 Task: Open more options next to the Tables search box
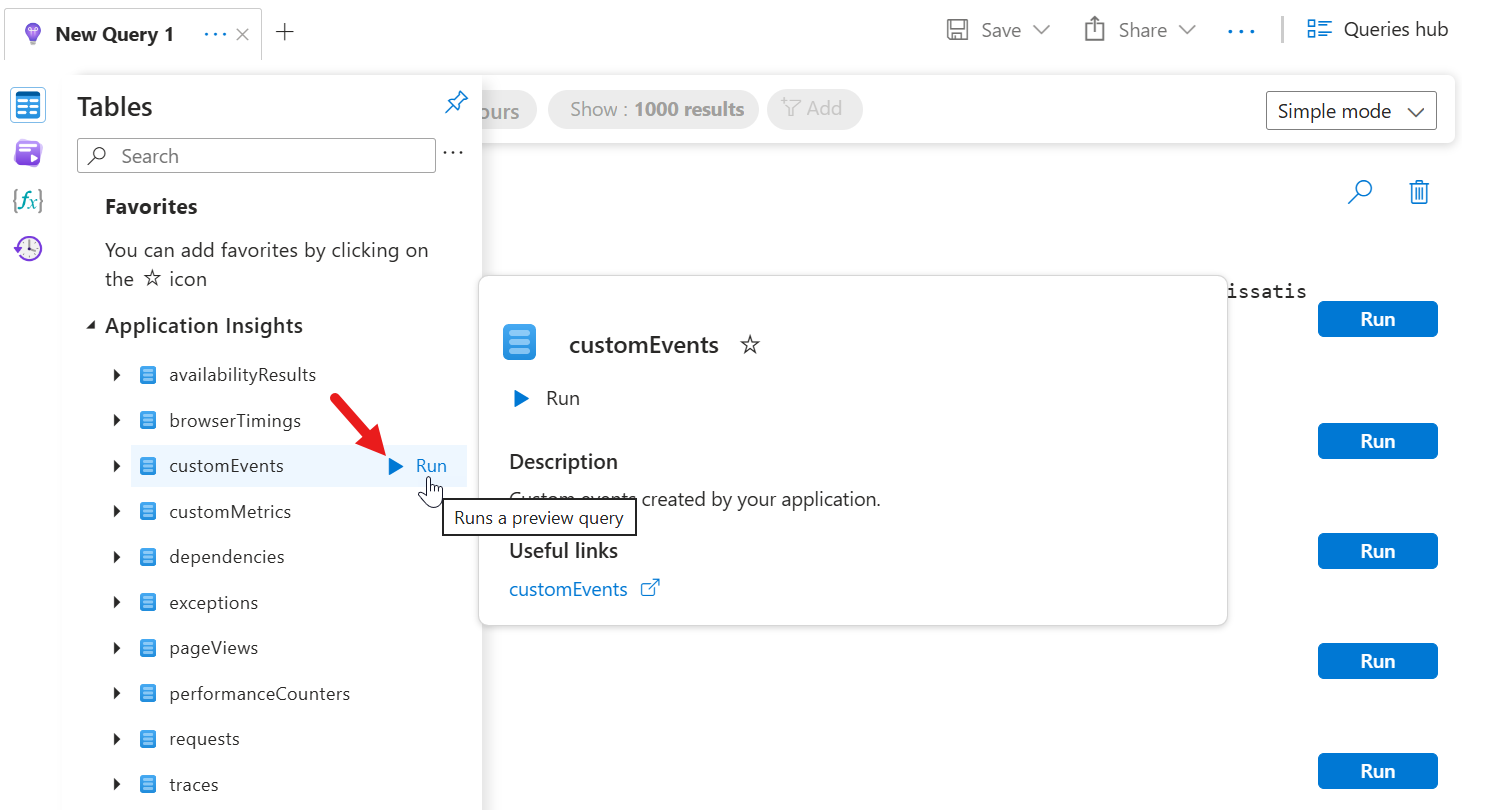[452, 152]
